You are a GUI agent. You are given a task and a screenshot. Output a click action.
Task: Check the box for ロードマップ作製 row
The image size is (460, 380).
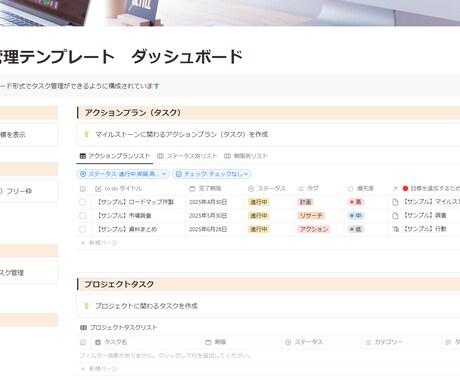[83, 202]
